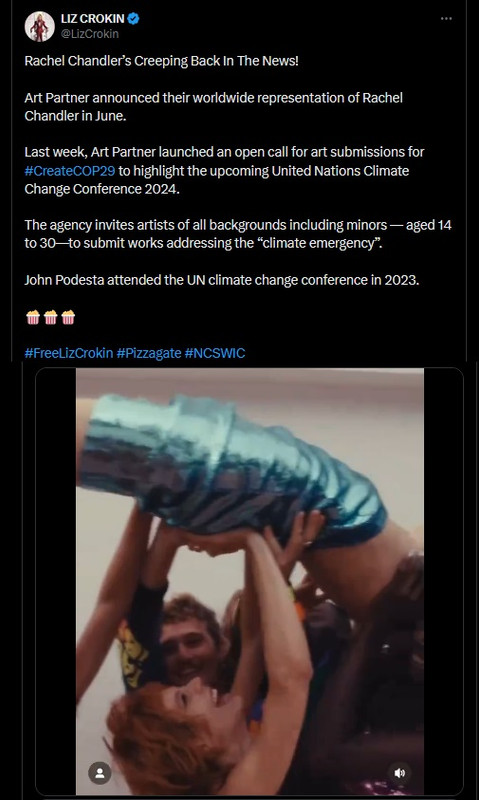Play the embedded video of the crowd
Image resolution: width=479 pixels, height=800 pixels.
[x=249, y=582]
